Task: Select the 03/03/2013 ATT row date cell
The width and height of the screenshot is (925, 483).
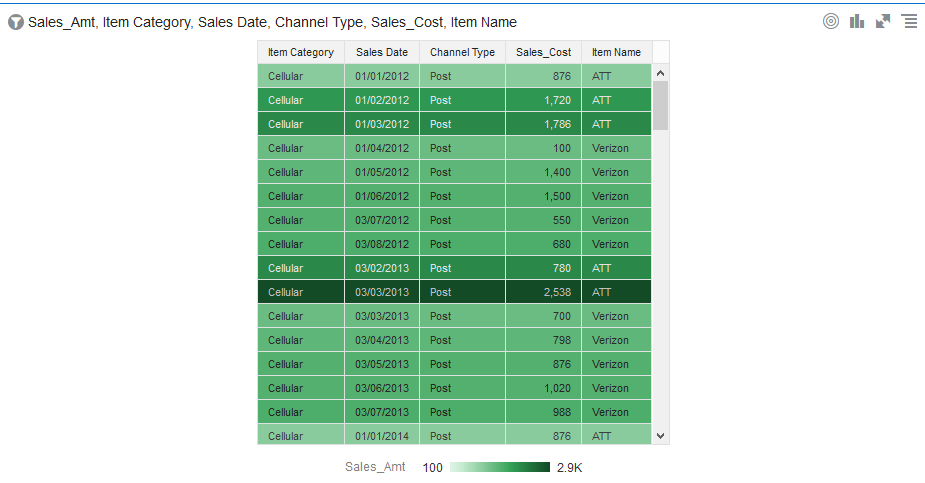Action: tap(382, 292)
